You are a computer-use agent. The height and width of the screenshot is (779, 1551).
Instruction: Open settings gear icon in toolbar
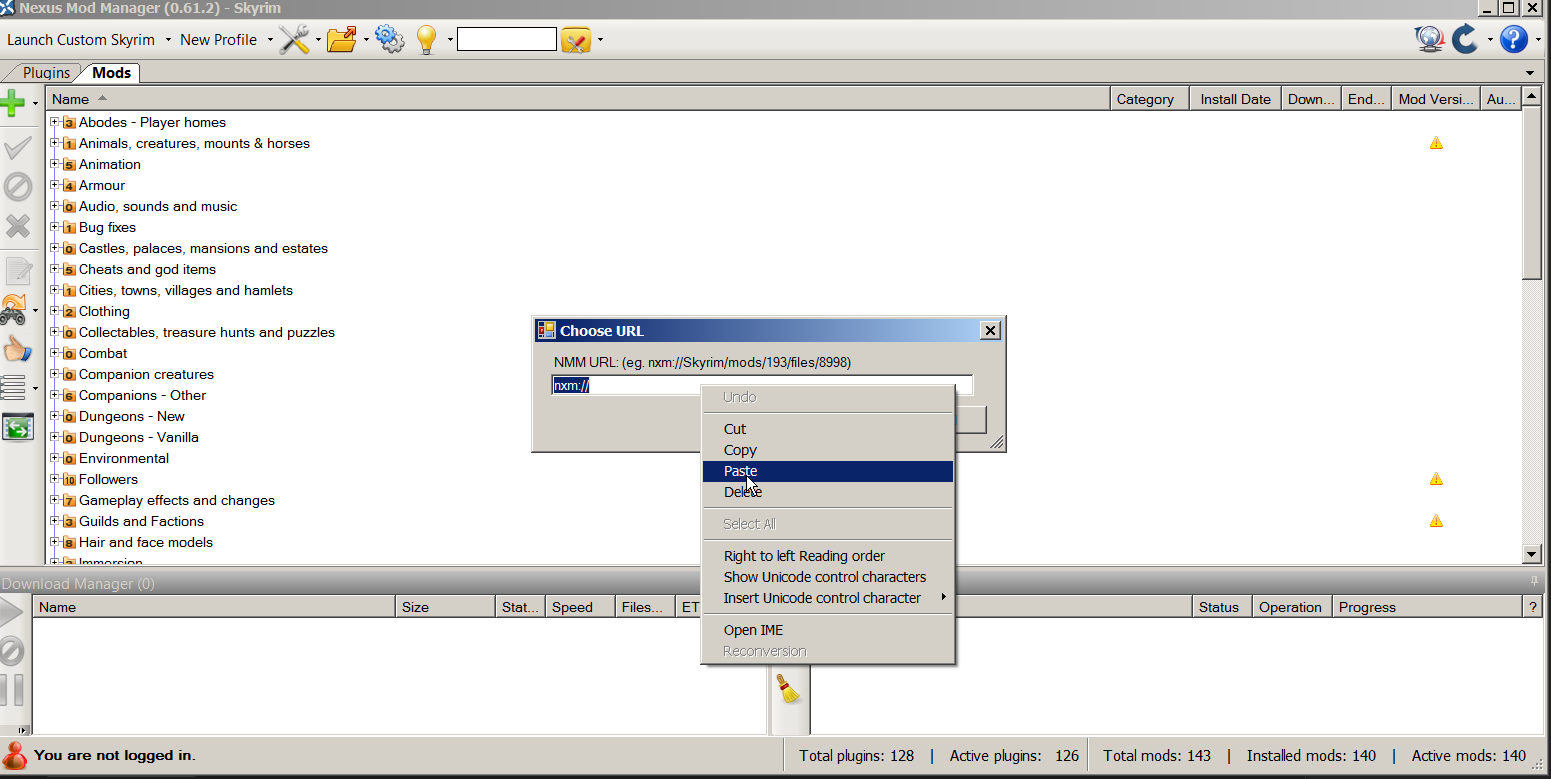coord(389,40)
